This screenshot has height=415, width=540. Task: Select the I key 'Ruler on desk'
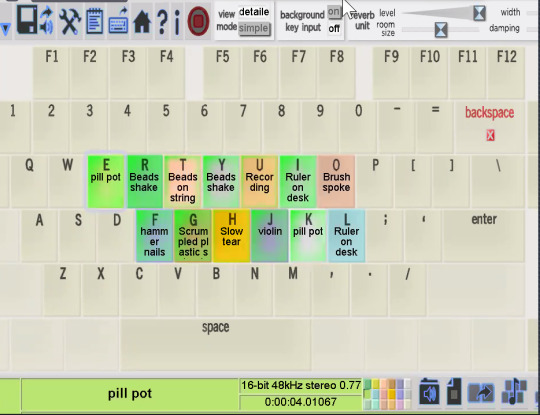coord(298,181)
